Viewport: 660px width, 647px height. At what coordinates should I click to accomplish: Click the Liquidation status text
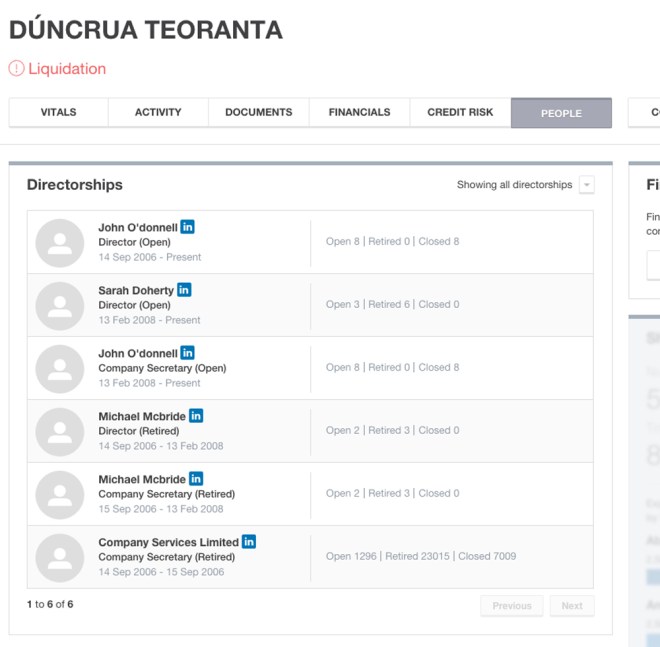click(67, 69)
